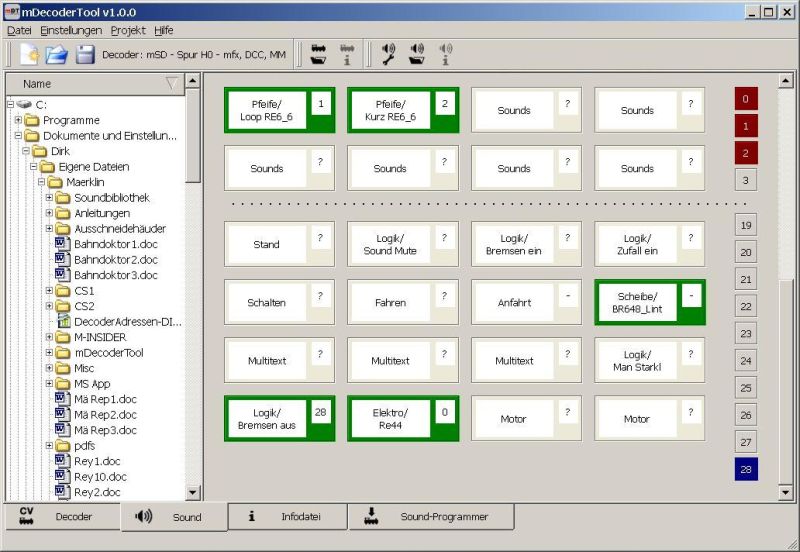Click the DecoderAdressen-DI... spreadsheet file
800x552 pixels.
coord(120,322)
